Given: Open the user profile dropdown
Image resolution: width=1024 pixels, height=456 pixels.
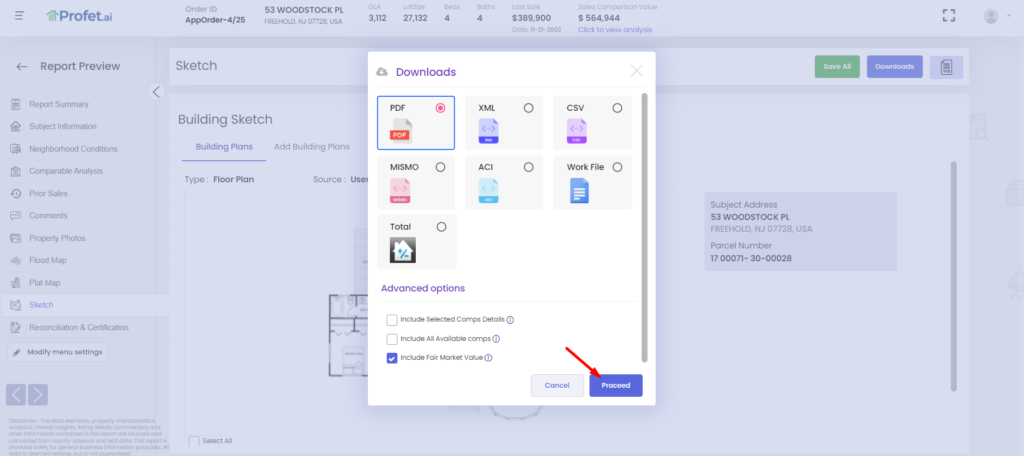Looking at the screenshot, I should click(x=995, y=16).
